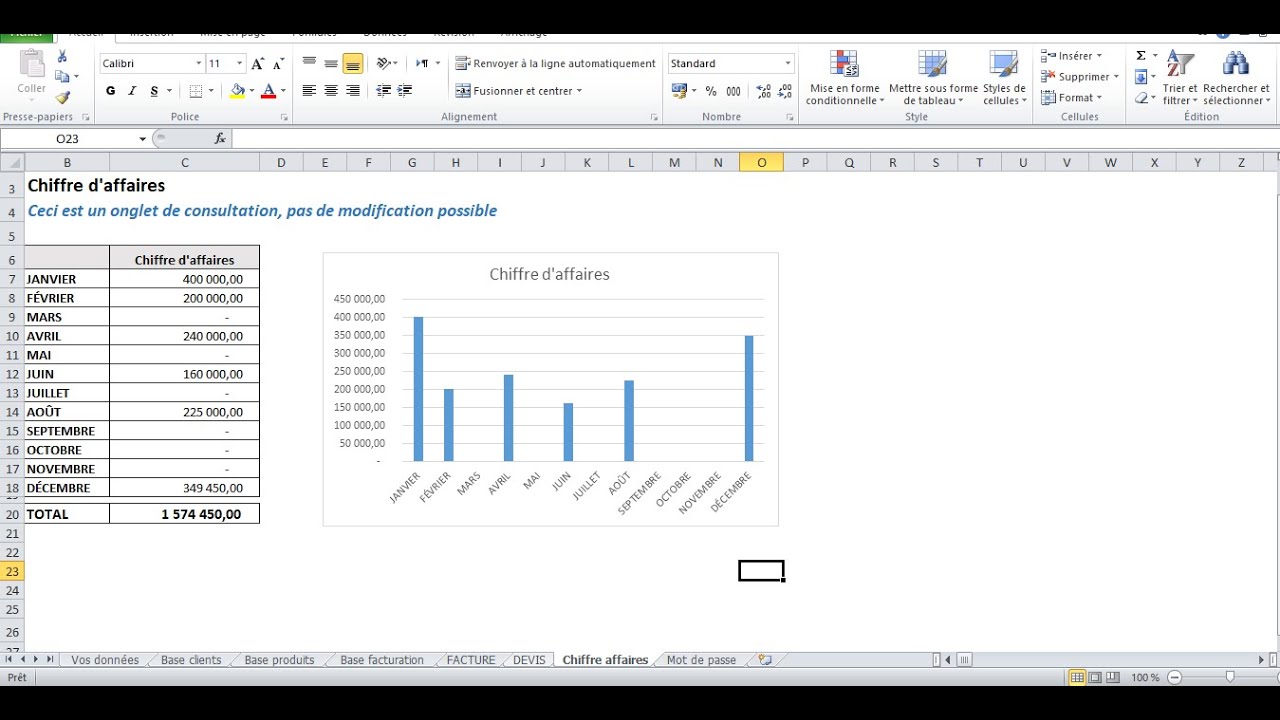Click the zoom slider handle
This screenshot has width=1280, height=720.
pyautogui.click(x=1230, y=677)
